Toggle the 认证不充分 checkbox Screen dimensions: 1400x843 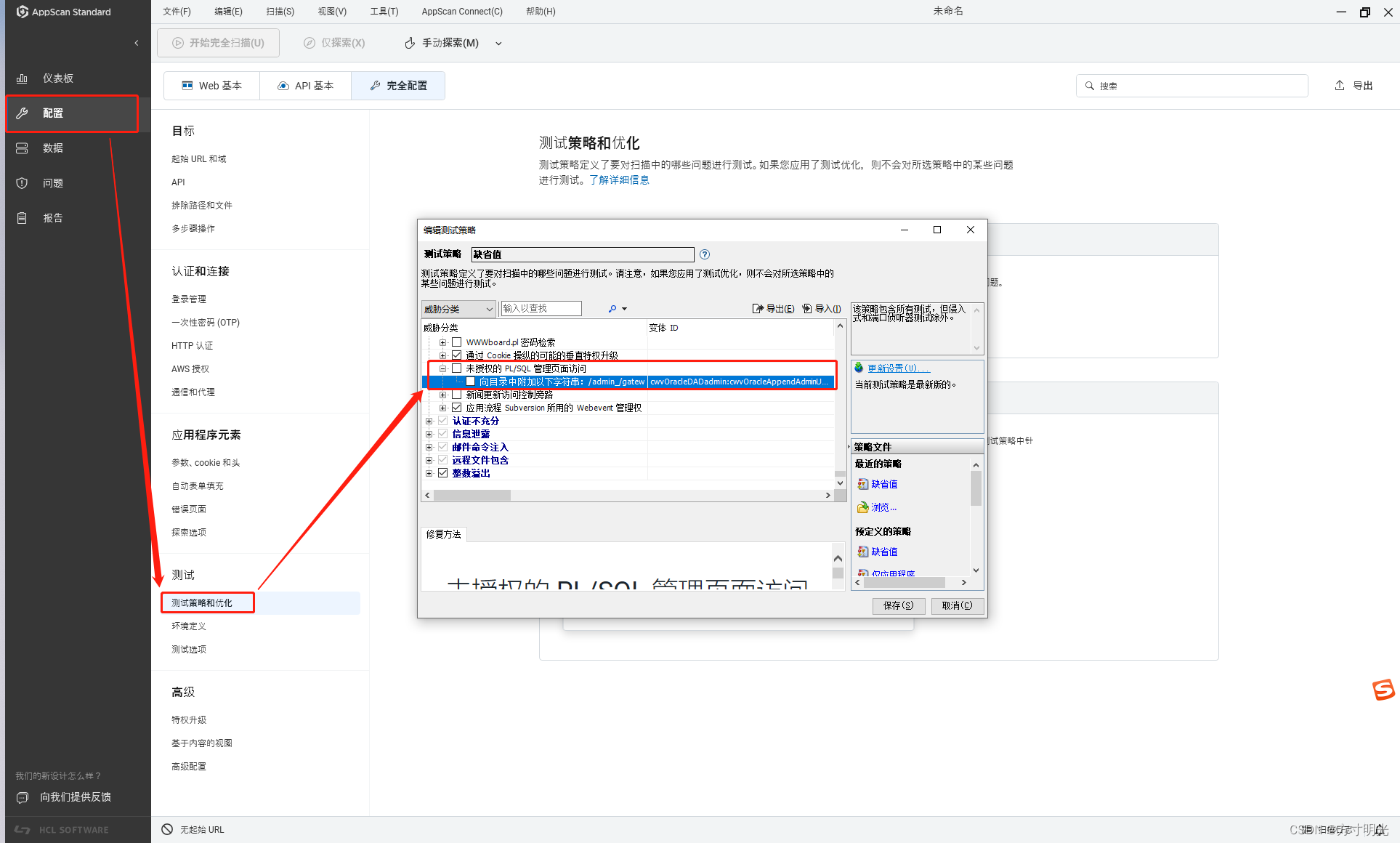click(x=443, y=421)
